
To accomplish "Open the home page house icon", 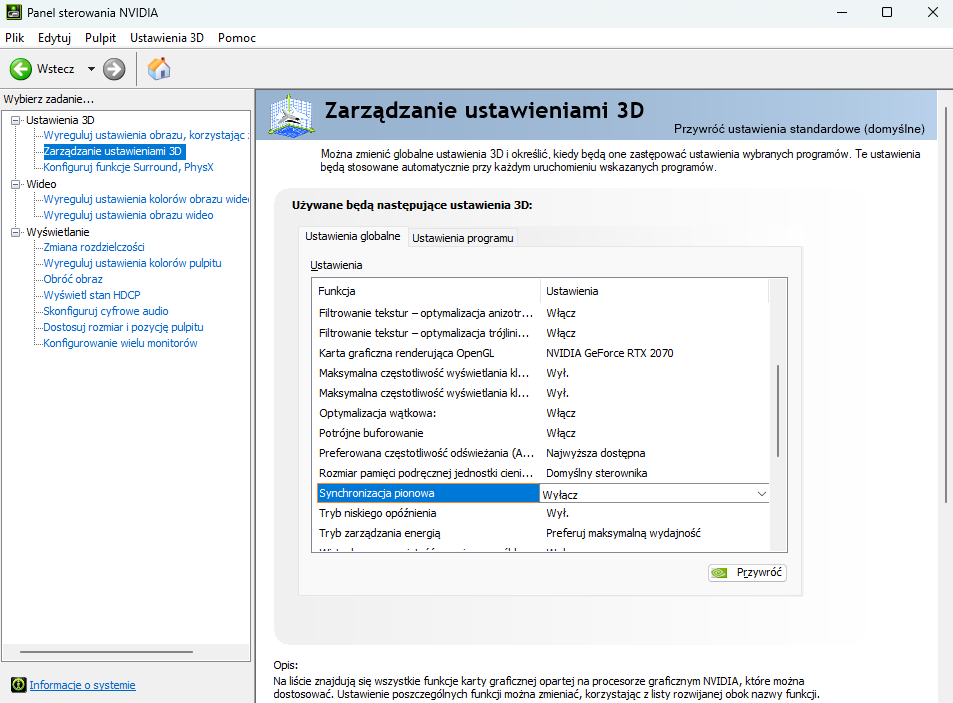I will 159,69.
